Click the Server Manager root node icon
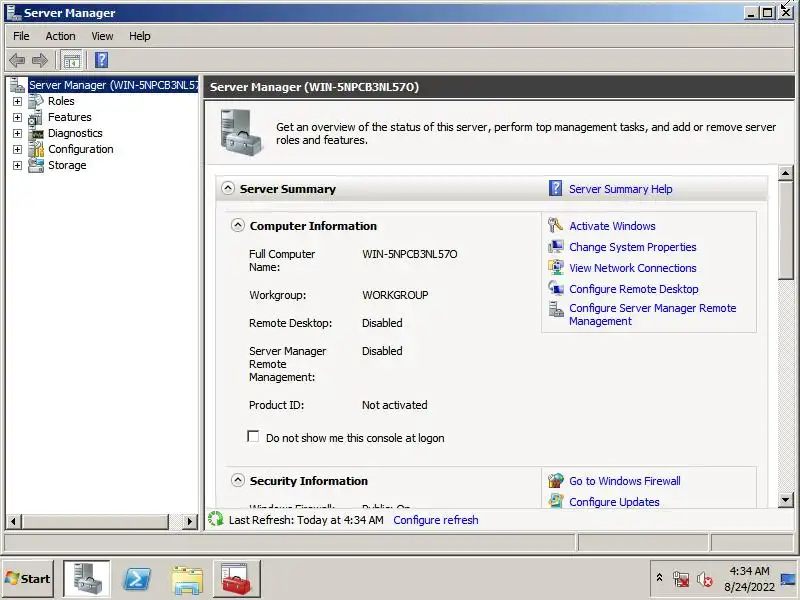Image resolution: width=800 pixels, height=600 pixels. [x=17, y=85]
